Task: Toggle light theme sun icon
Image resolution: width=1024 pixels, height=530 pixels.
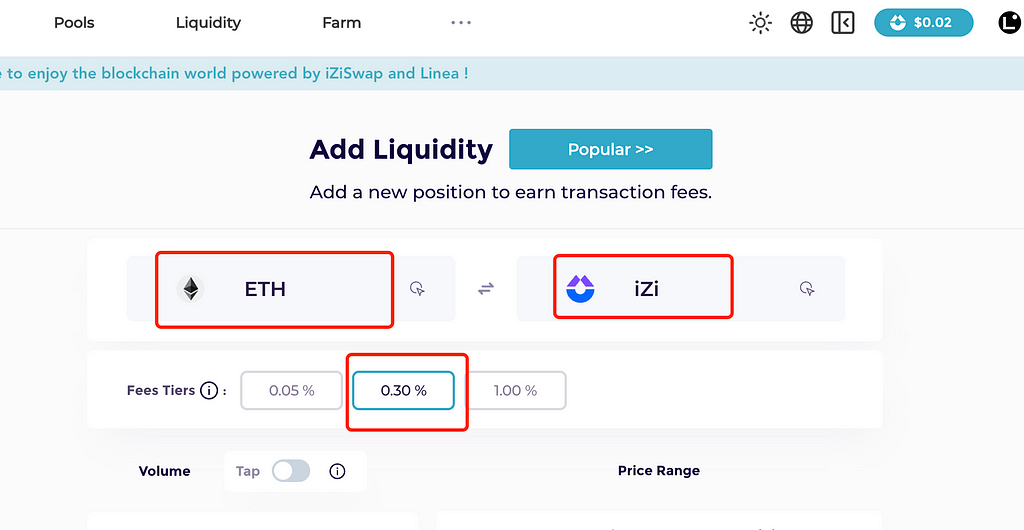Action: (x=760, y=23)
